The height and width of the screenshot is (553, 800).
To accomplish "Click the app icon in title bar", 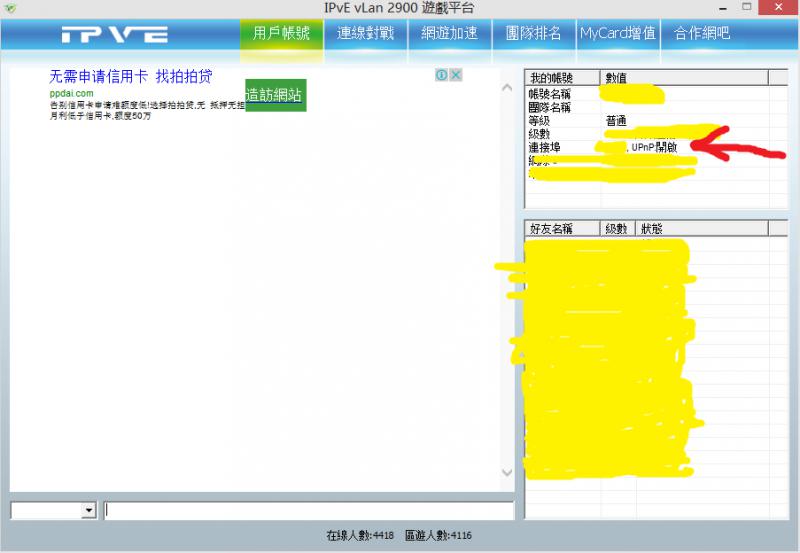I will 10,8.
